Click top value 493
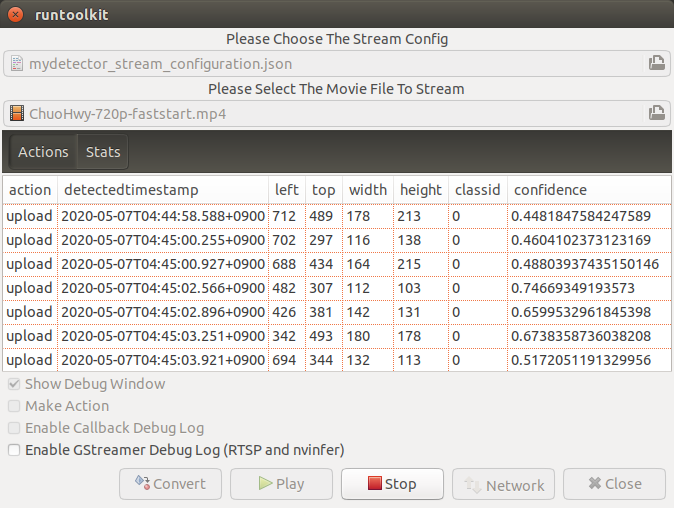674x508 pixels. (321, 337)
